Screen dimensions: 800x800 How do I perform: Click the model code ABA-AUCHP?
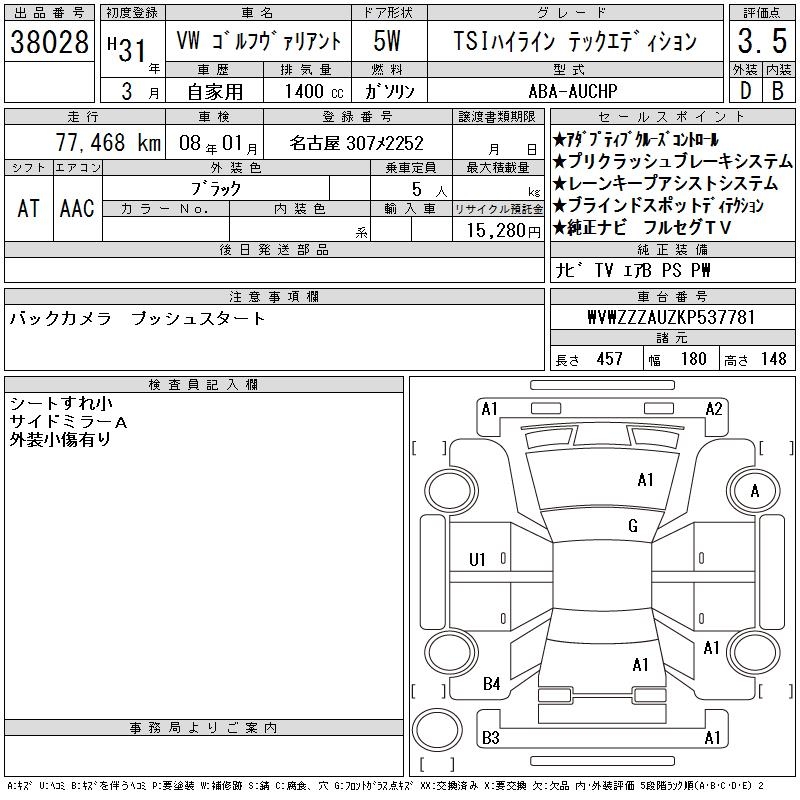(x=573, y=91)
